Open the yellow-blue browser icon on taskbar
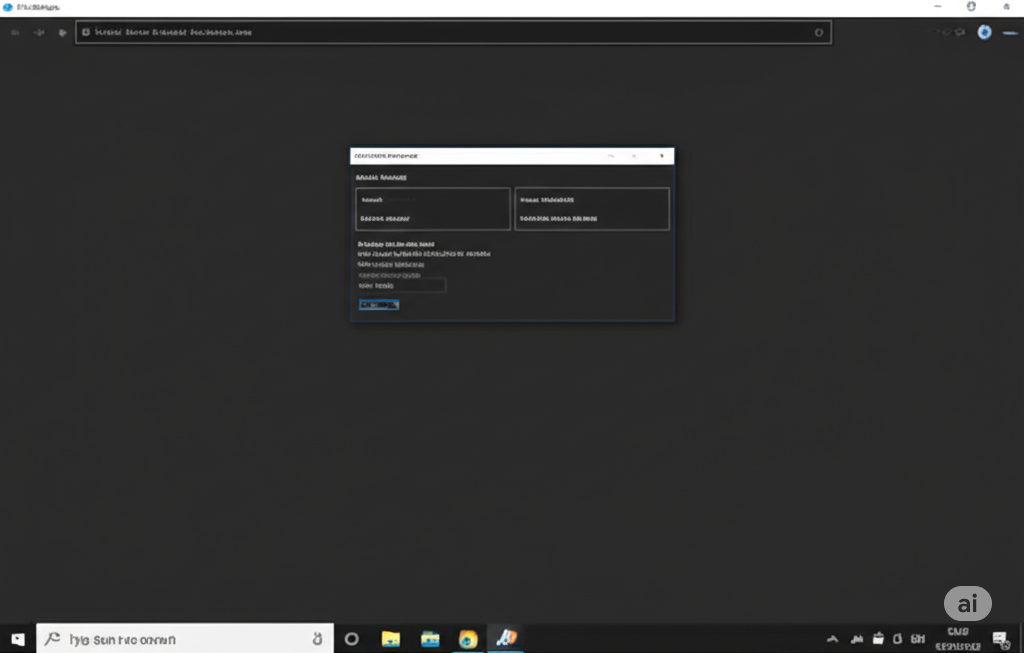Screen dimensions: 1024x653 coord(468,639)
